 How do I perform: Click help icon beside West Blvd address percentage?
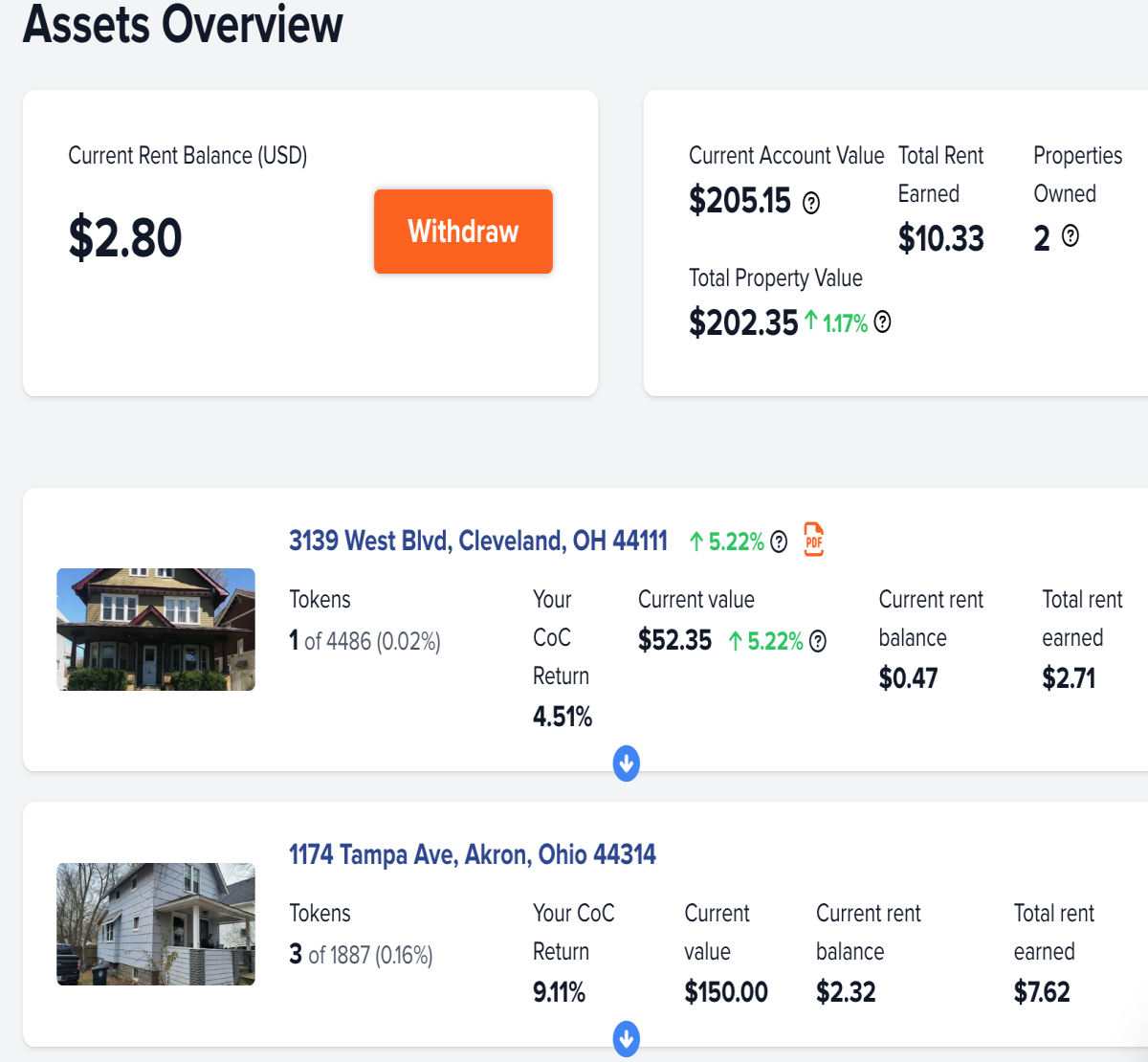779,542
